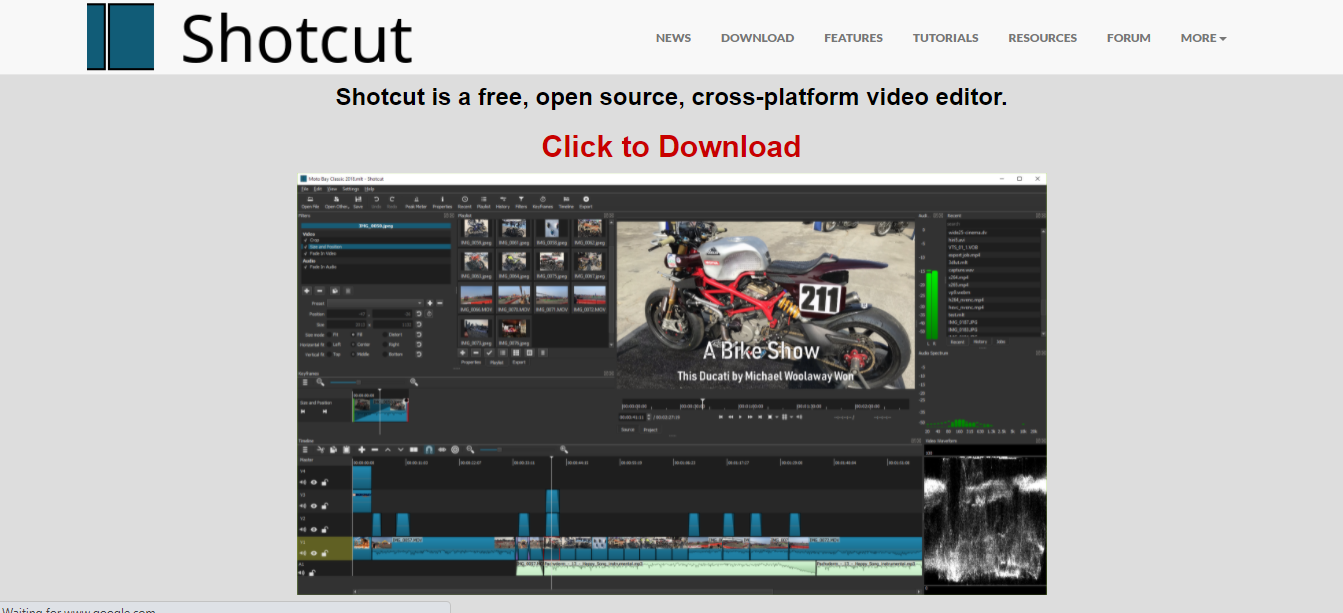Screen dimensions: 1343x613
Task: Toggle the Fade In Audio filter checkbox
Action: pos(305,267)
